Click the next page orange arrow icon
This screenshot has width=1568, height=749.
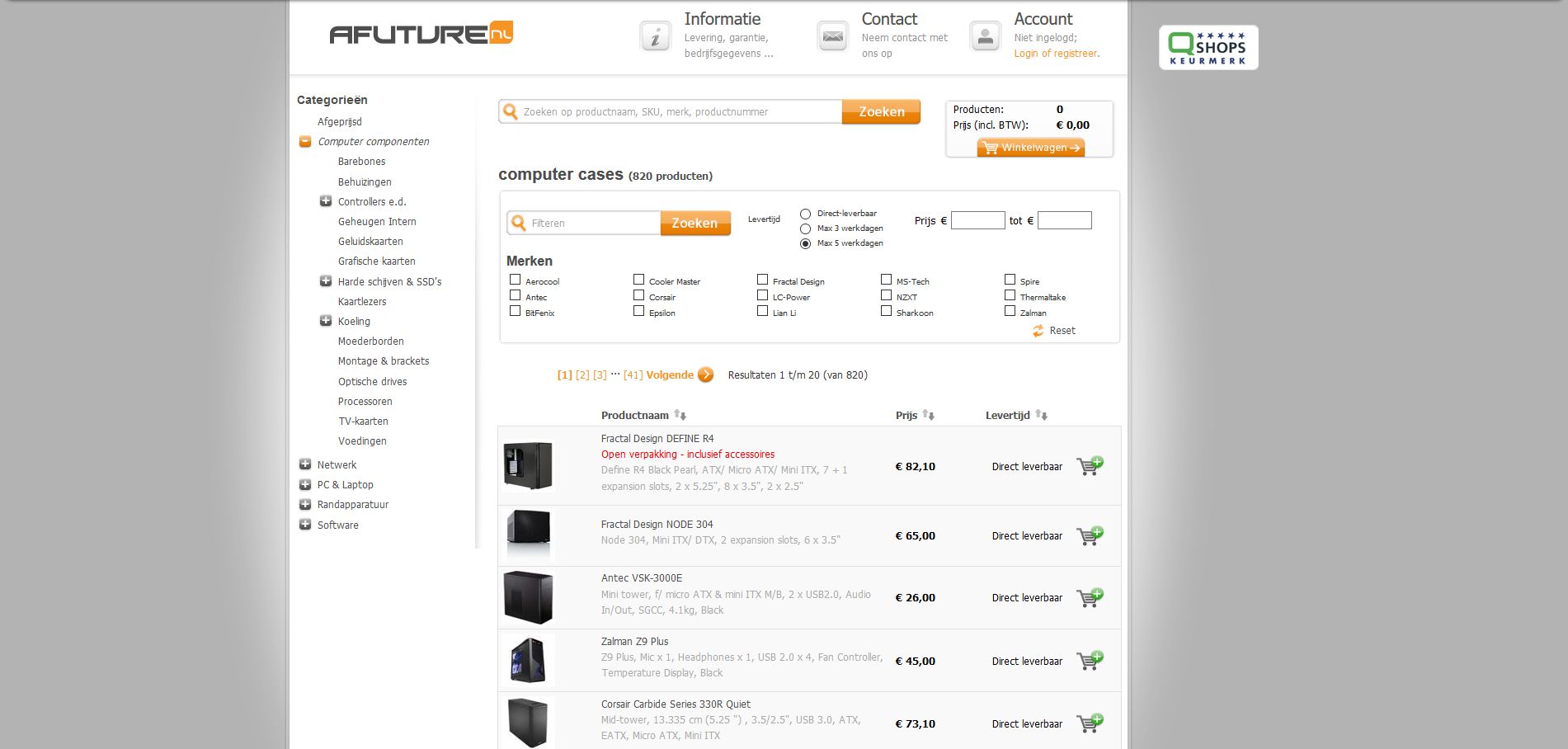pyautogui.click(x=705, y=374)
